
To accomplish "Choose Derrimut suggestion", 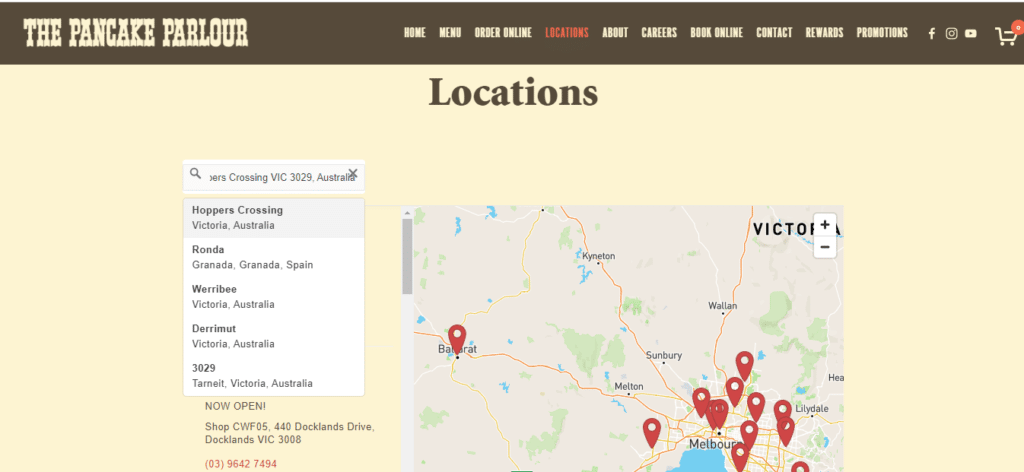I will pos(274,336).
